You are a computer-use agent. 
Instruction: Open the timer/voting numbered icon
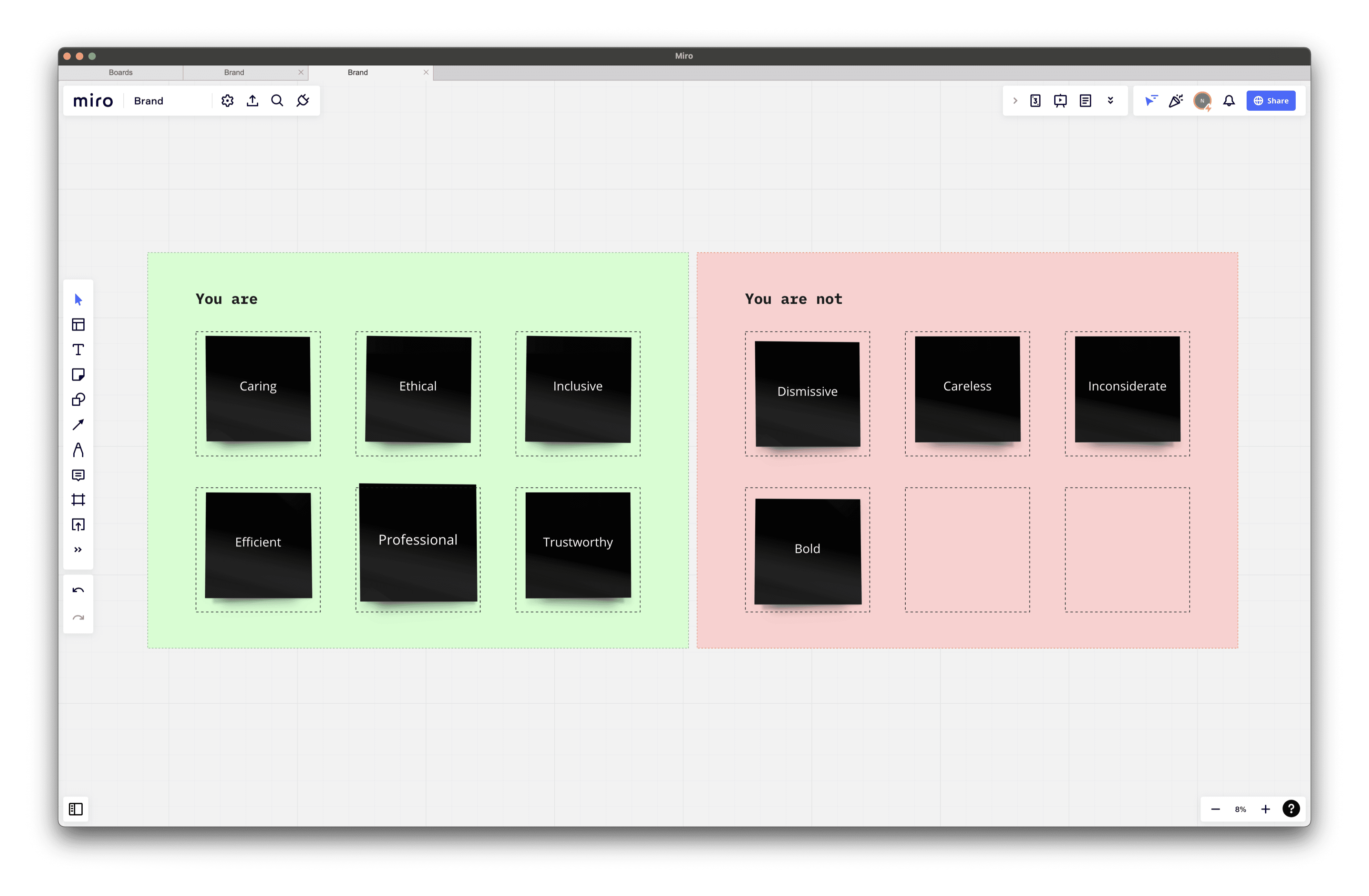(x=1035, y=101)
